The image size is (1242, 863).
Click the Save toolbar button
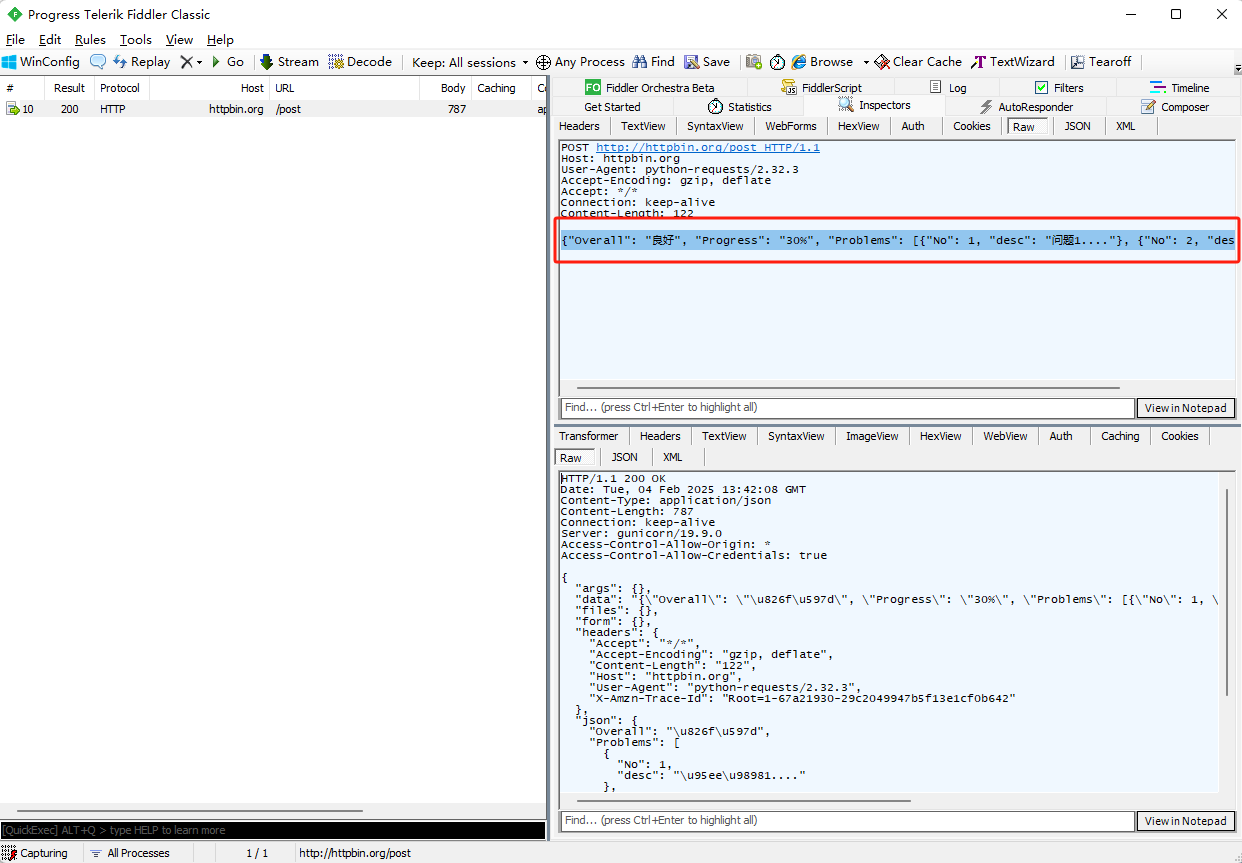click(707, 62)
